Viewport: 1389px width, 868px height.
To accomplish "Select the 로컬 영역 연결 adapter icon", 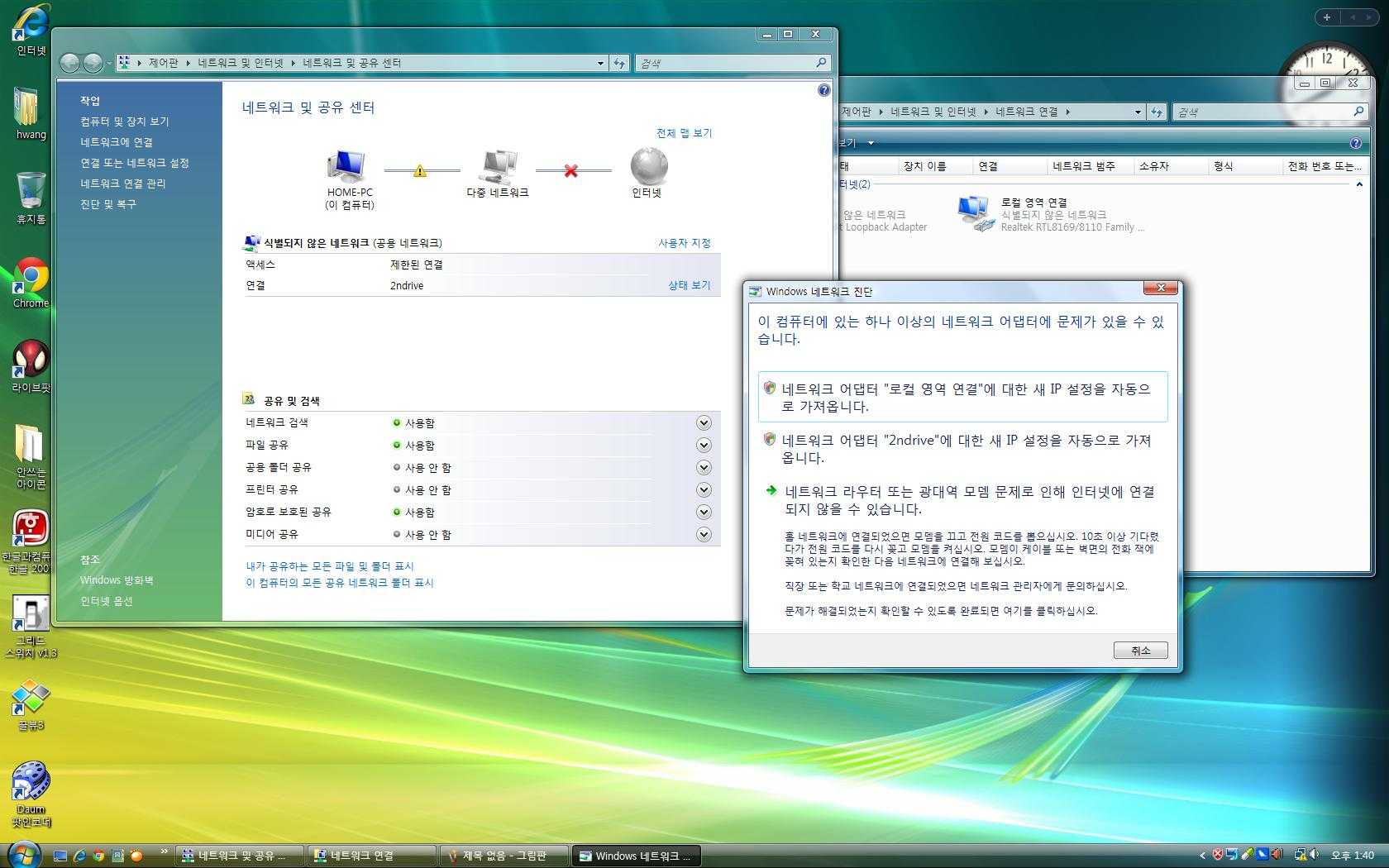I will pyautogui.click(x=975, y=213).
